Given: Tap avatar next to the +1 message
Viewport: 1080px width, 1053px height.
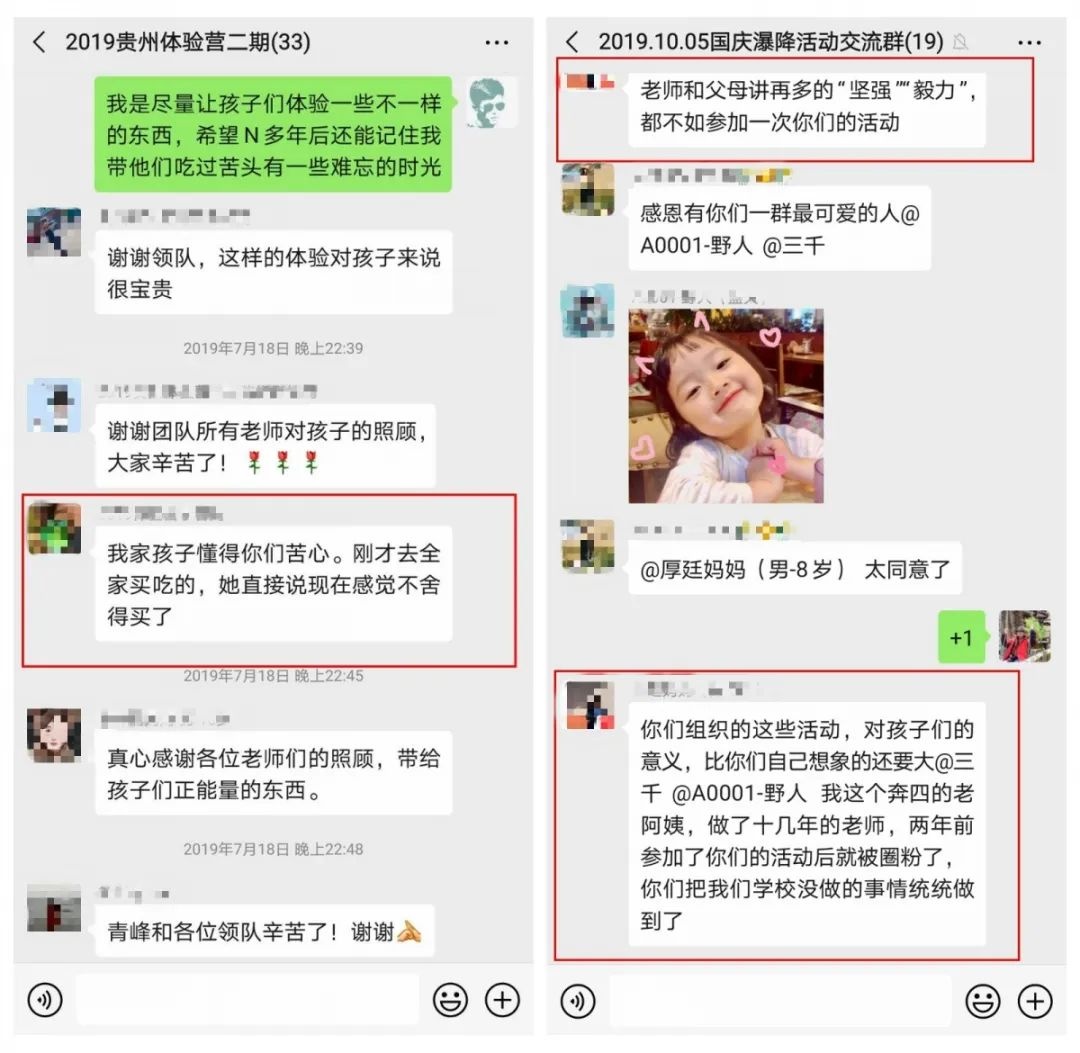Looking at the screenshot, I should tap(1025, 636).
